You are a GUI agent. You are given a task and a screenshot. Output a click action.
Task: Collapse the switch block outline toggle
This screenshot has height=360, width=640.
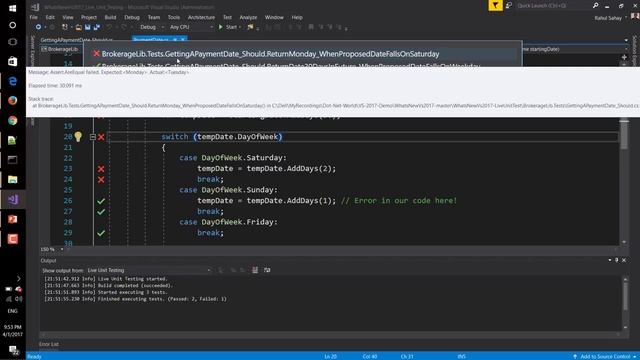[x=93, y=137]
